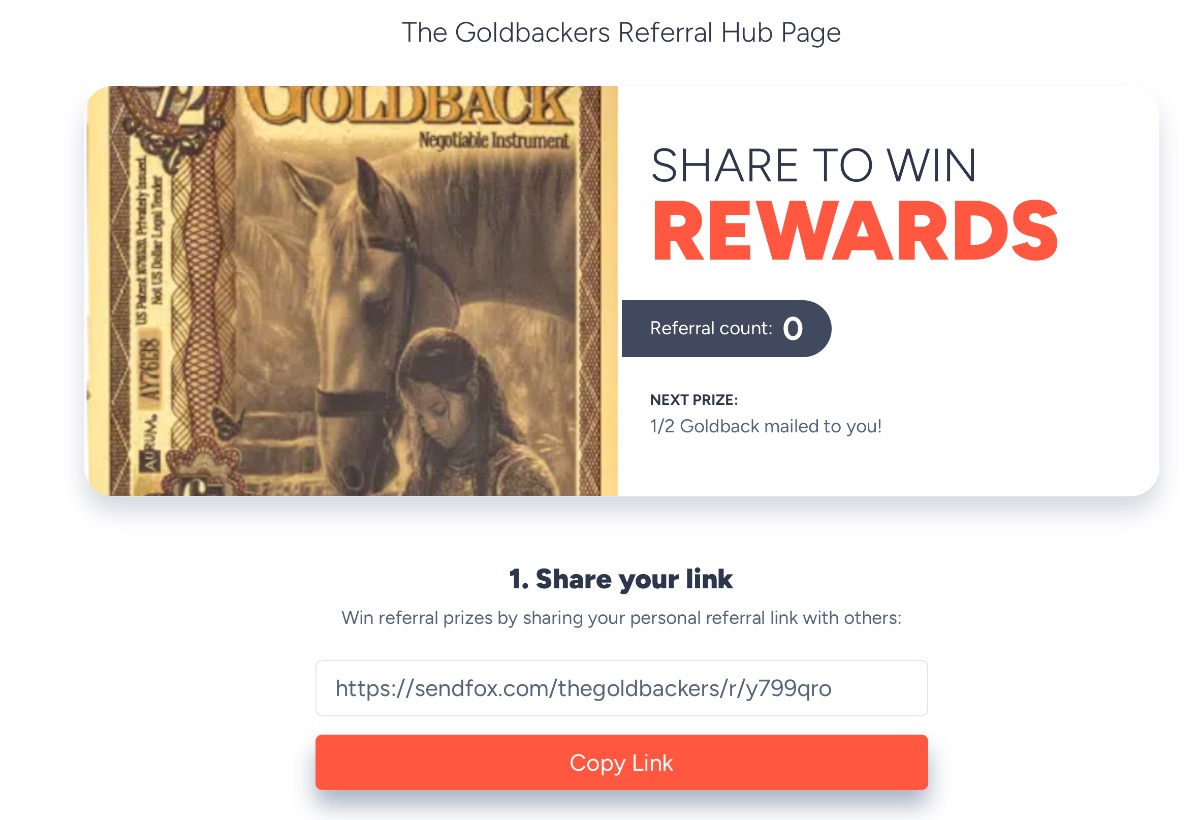The height and width of the screenshot is (820, 1200).
Task: Click the SHARE TO WIN heading
Action: pyautogui.click(x=814, y=166)
